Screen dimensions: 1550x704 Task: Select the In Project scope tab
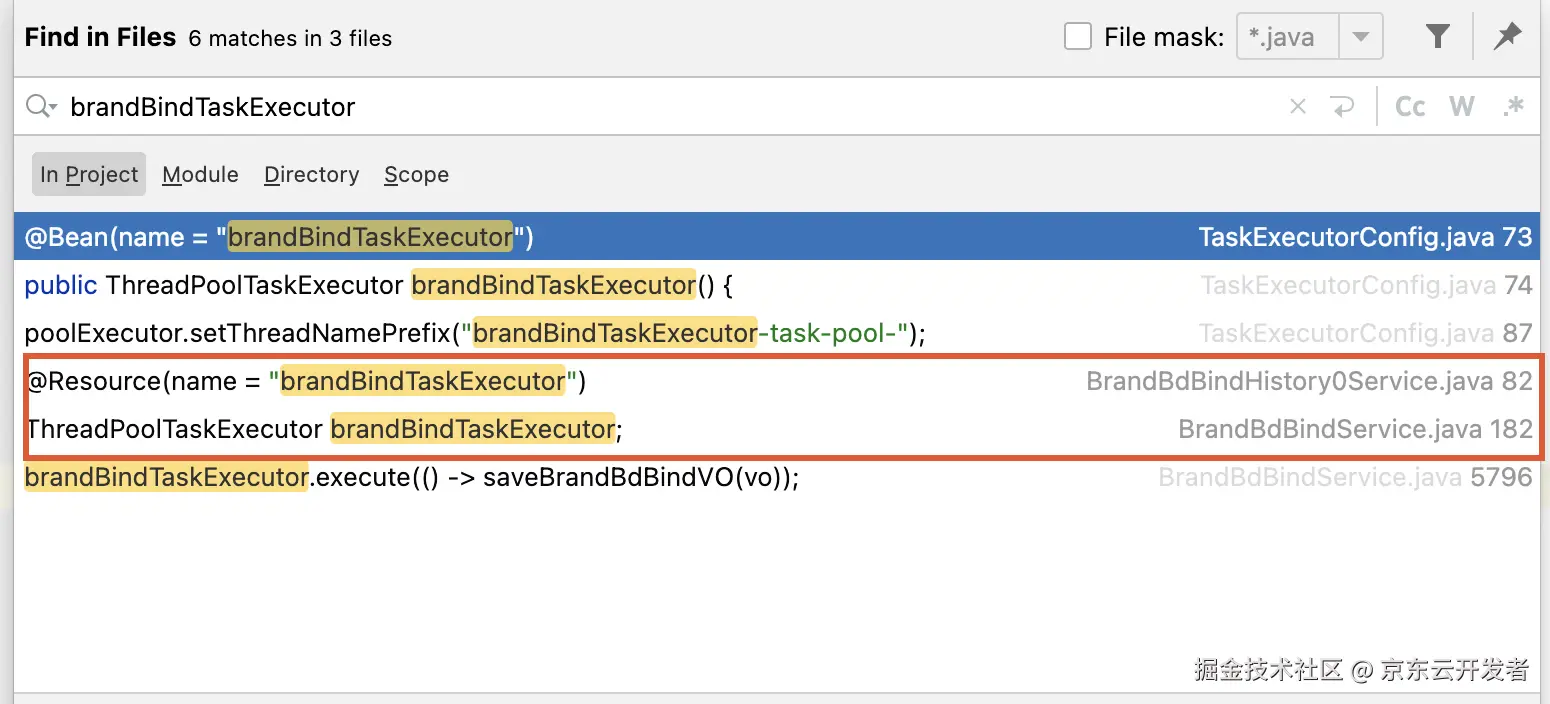[x=89, y=174]
